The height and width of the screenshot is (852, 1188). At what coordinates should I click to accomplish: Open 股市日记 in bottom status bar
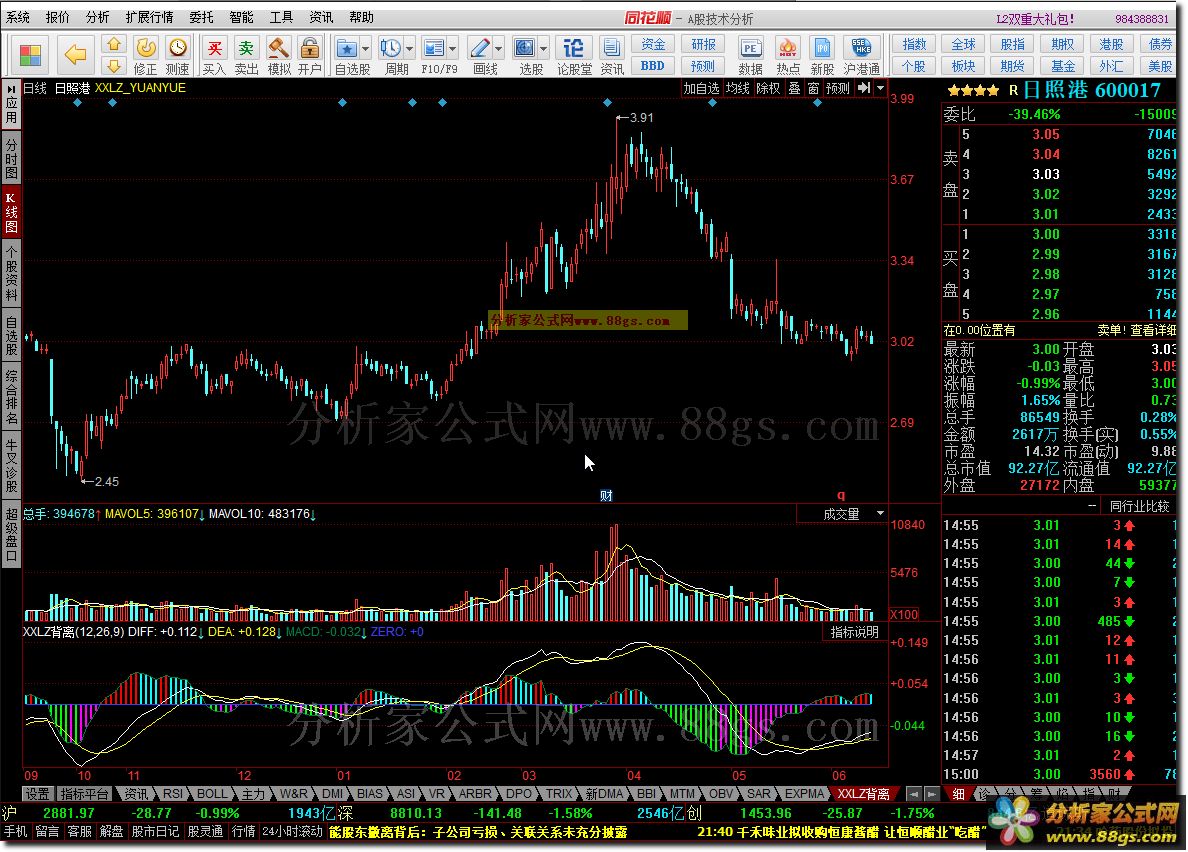click(x=155, y=832)
